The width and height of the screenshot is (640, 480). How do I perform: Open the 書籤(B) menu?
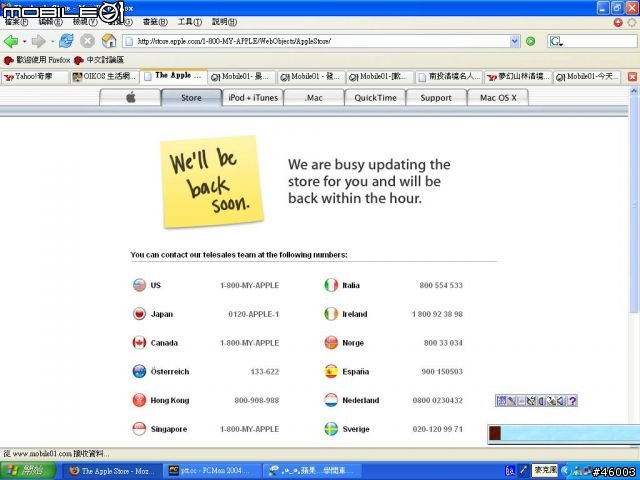pos(155,22)
